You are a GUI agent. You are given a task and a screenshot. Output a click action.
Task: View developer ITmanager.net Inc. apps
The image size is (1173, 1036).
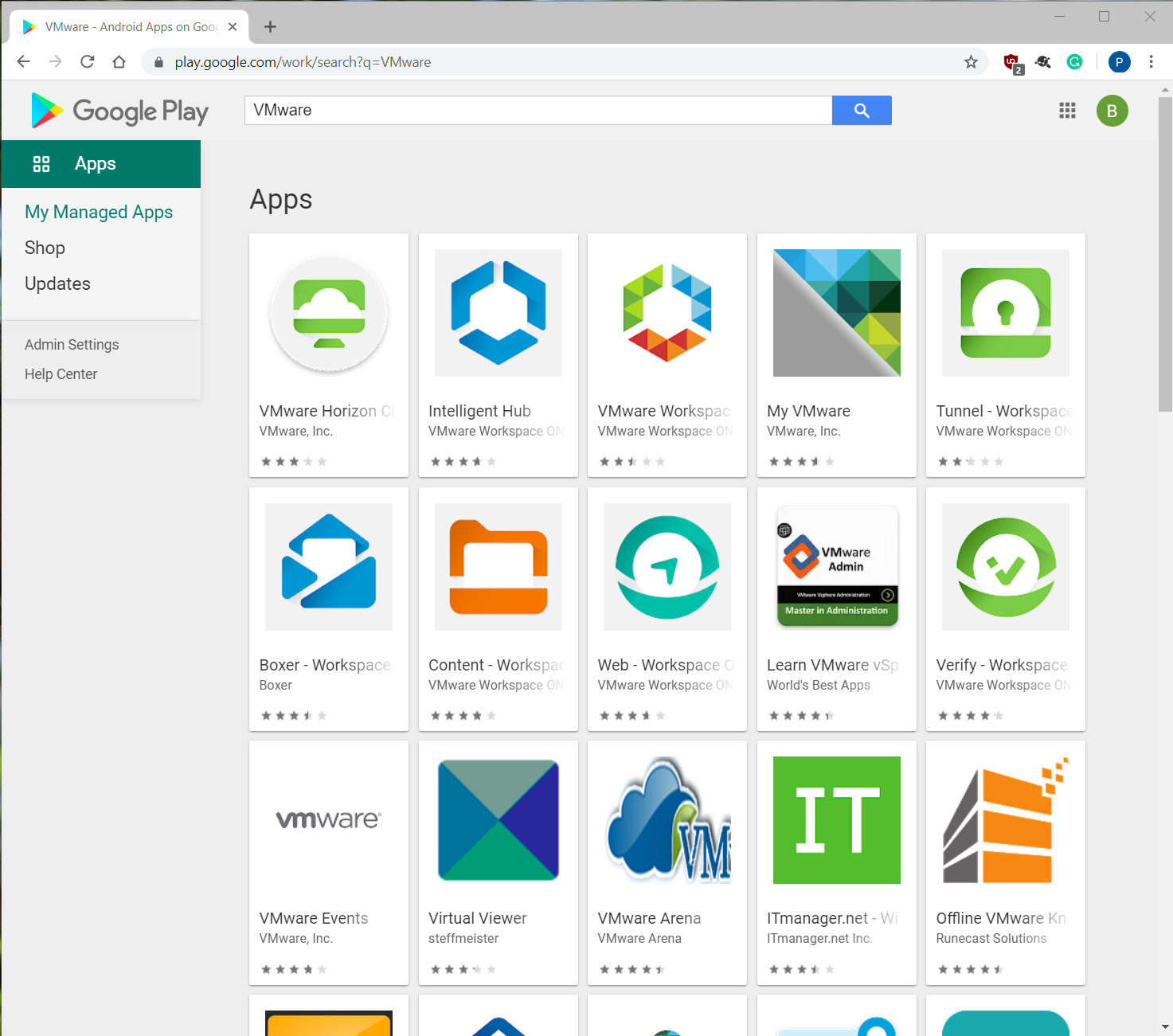pos(819,939)
